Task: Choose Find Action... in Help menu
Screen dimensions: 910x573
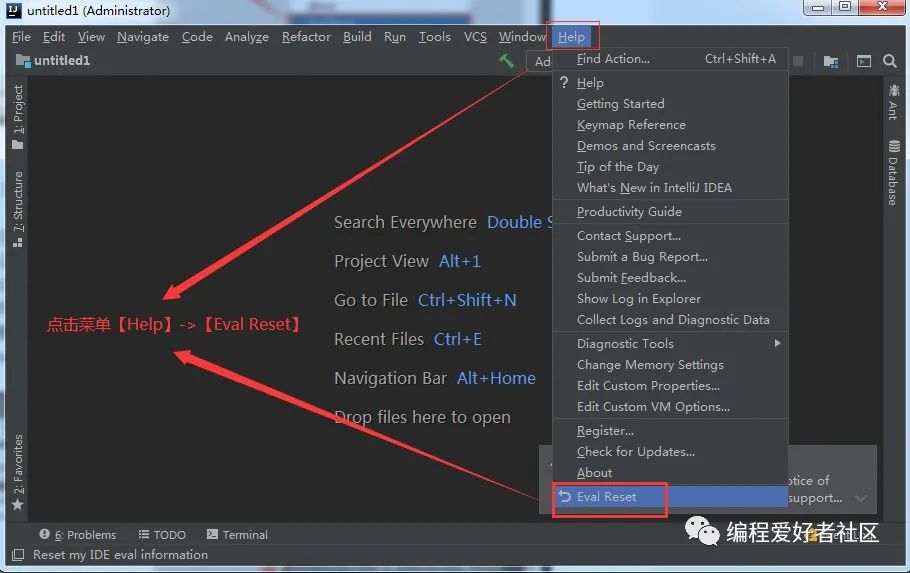Action: 670,59
